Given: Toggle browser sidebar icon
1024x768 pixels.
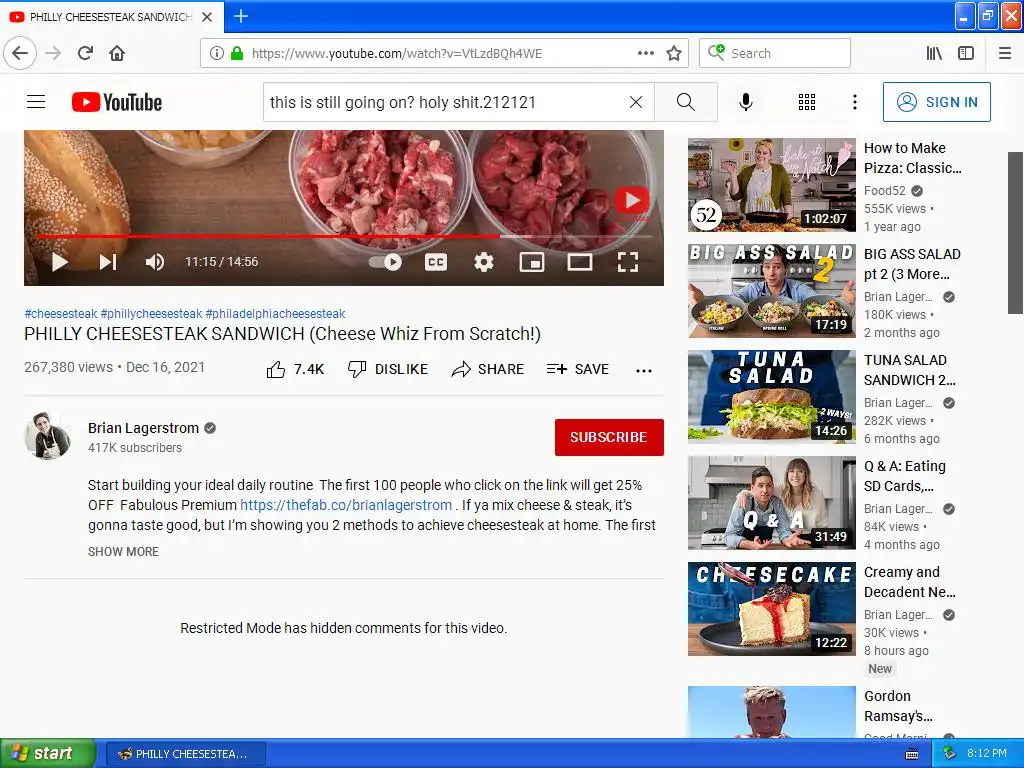Looking at the screenshot, I should pyautogui.click(x=966, y=53).
